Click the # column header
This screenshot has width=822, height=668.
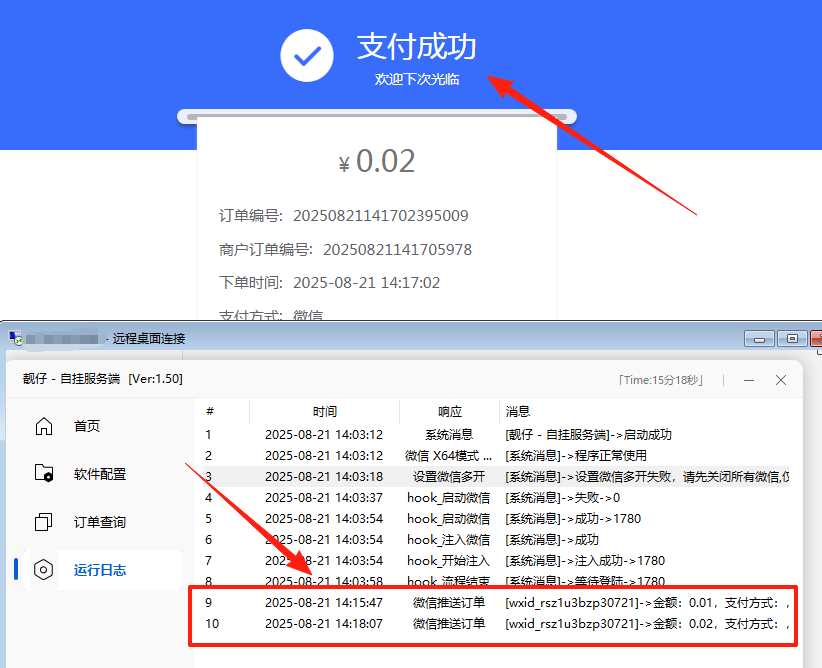[210, 412]
